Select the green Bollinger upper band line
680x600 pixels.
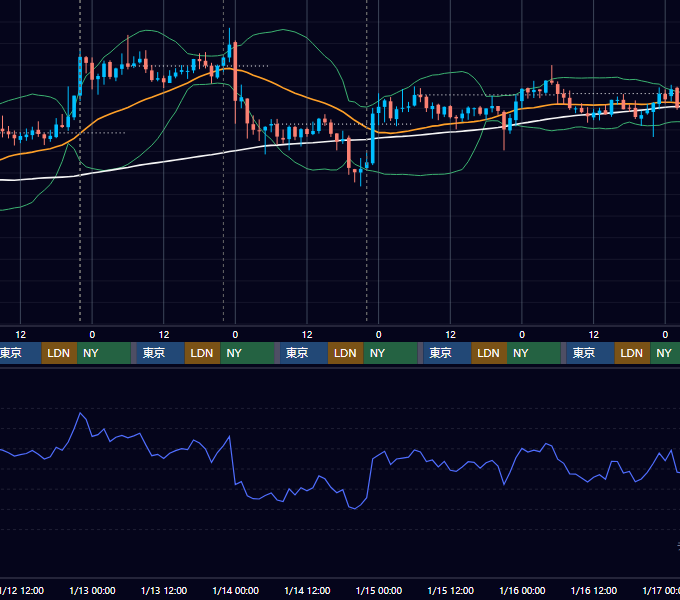click(x=282, y=30)
